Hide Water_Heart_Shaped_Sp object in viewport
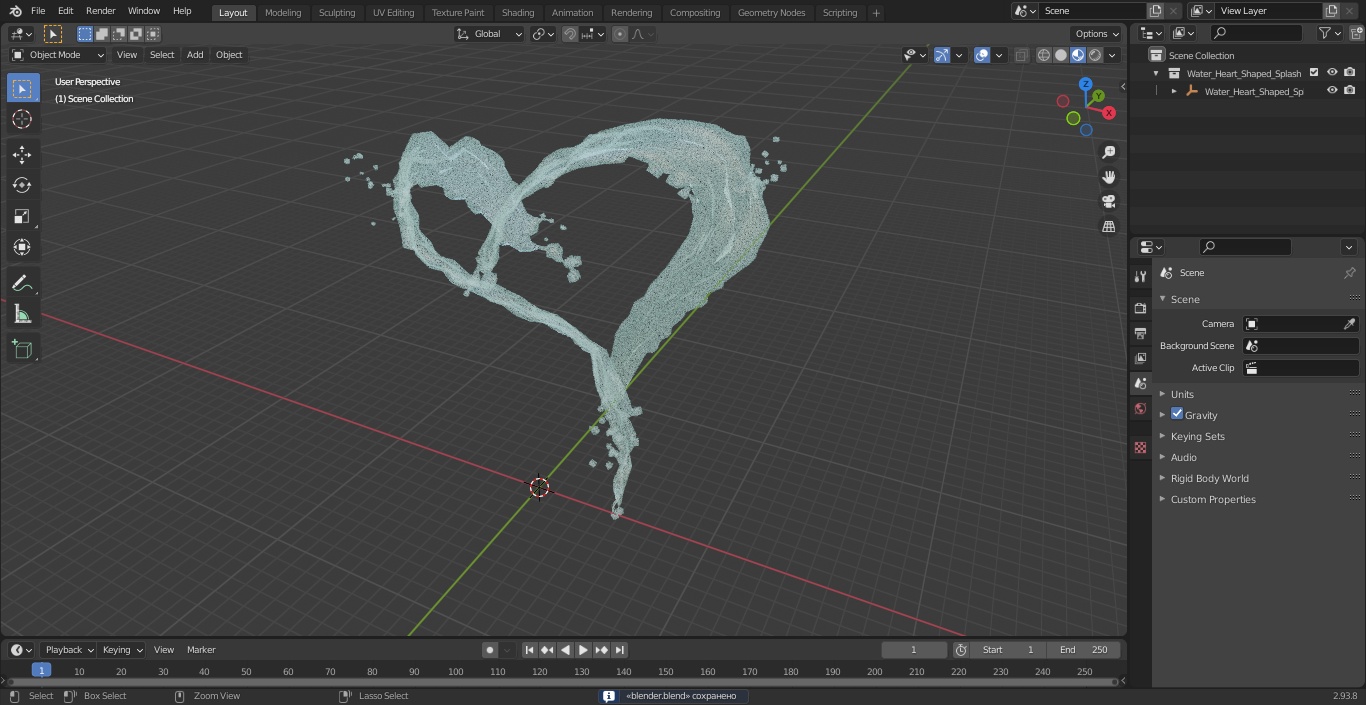The image size is (1366, 705). (x=1332, y=91)
